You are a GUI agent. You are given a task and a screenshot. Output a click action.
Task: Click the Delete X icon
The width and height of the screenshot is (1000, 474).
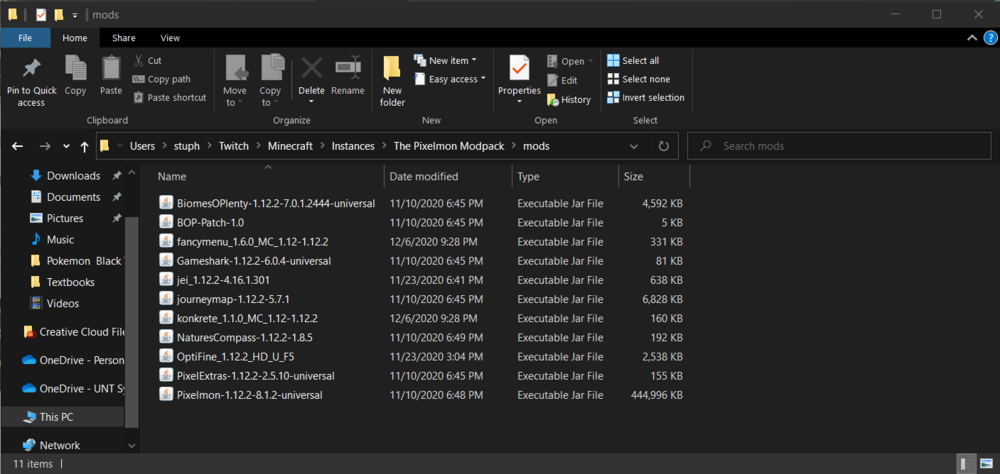pos(312,68)
